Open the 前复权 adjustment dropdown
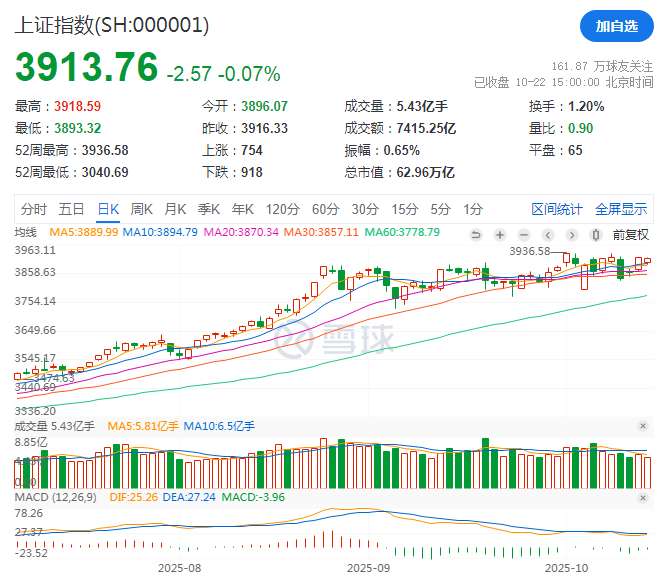 point(630,235)
